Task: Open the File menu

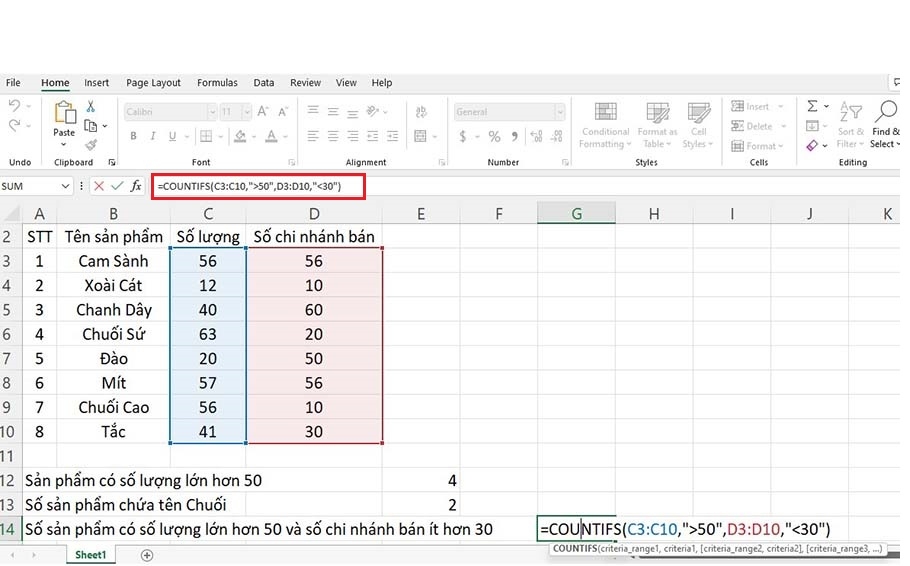Action: (x=13, y=82)
